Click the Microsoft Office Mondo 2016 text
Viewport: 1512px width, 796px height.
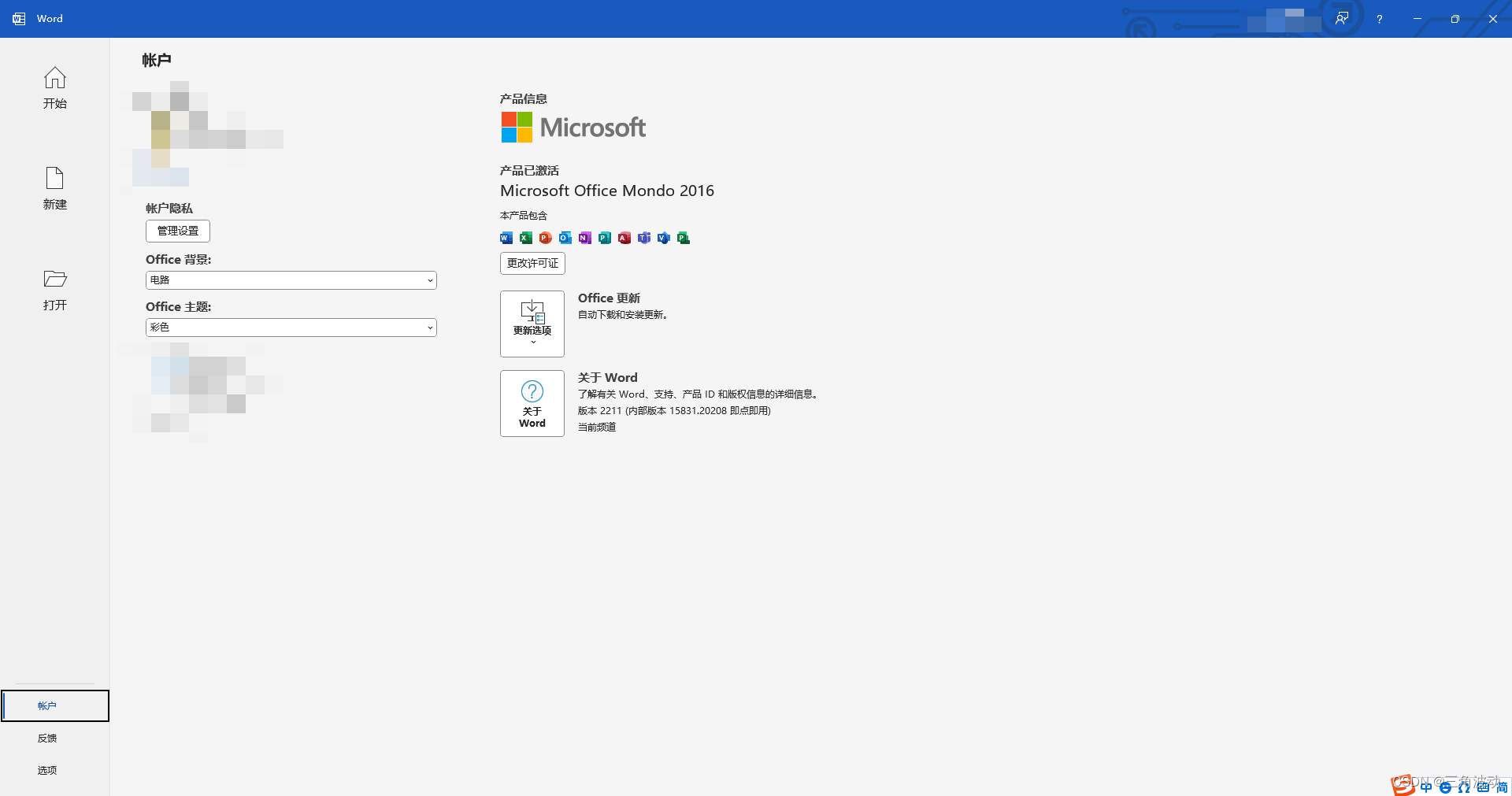[x=607, y=191]
